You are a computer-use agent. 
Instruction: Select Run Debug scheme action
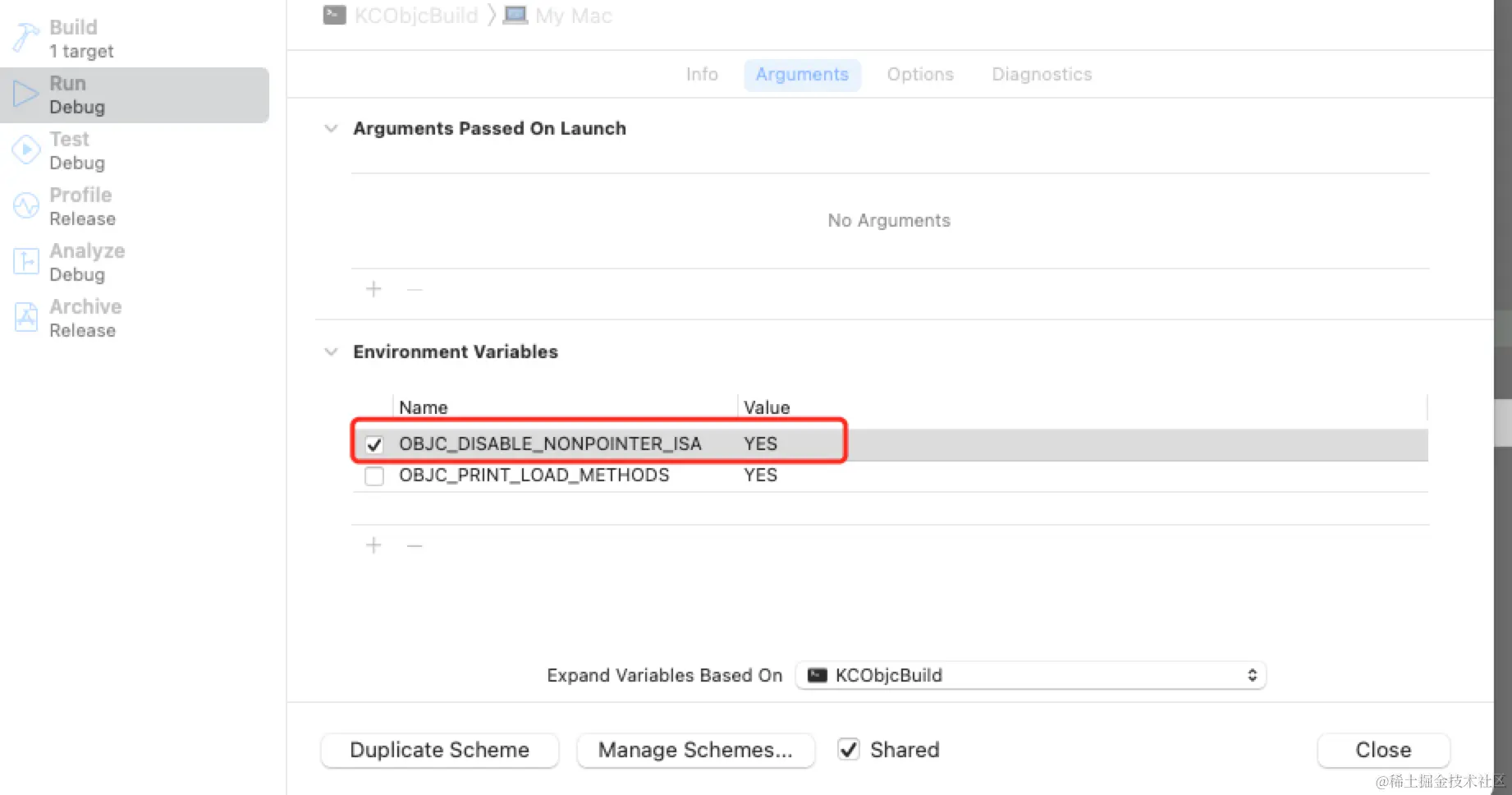135,95
